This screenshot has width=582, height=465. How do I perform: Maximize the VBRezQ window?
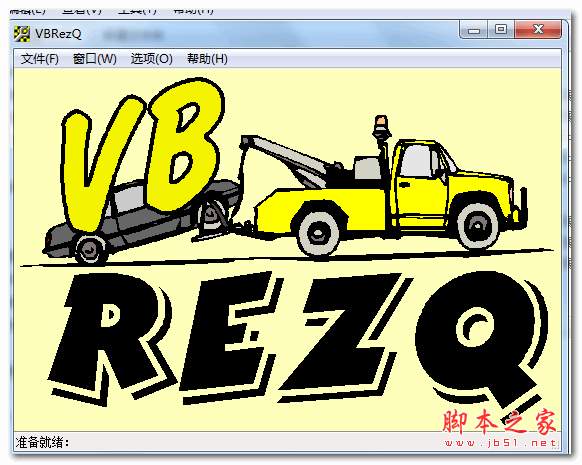click(x=501, y=30)
